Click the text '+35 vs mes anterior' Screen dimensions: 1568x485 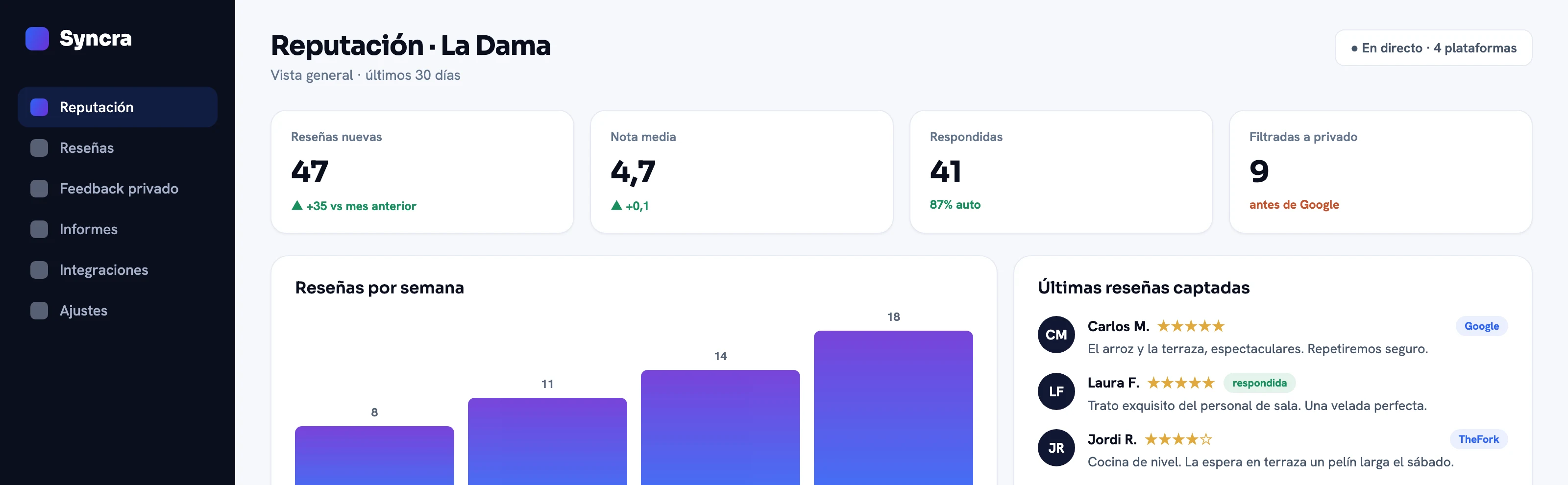tap(361, 206)
